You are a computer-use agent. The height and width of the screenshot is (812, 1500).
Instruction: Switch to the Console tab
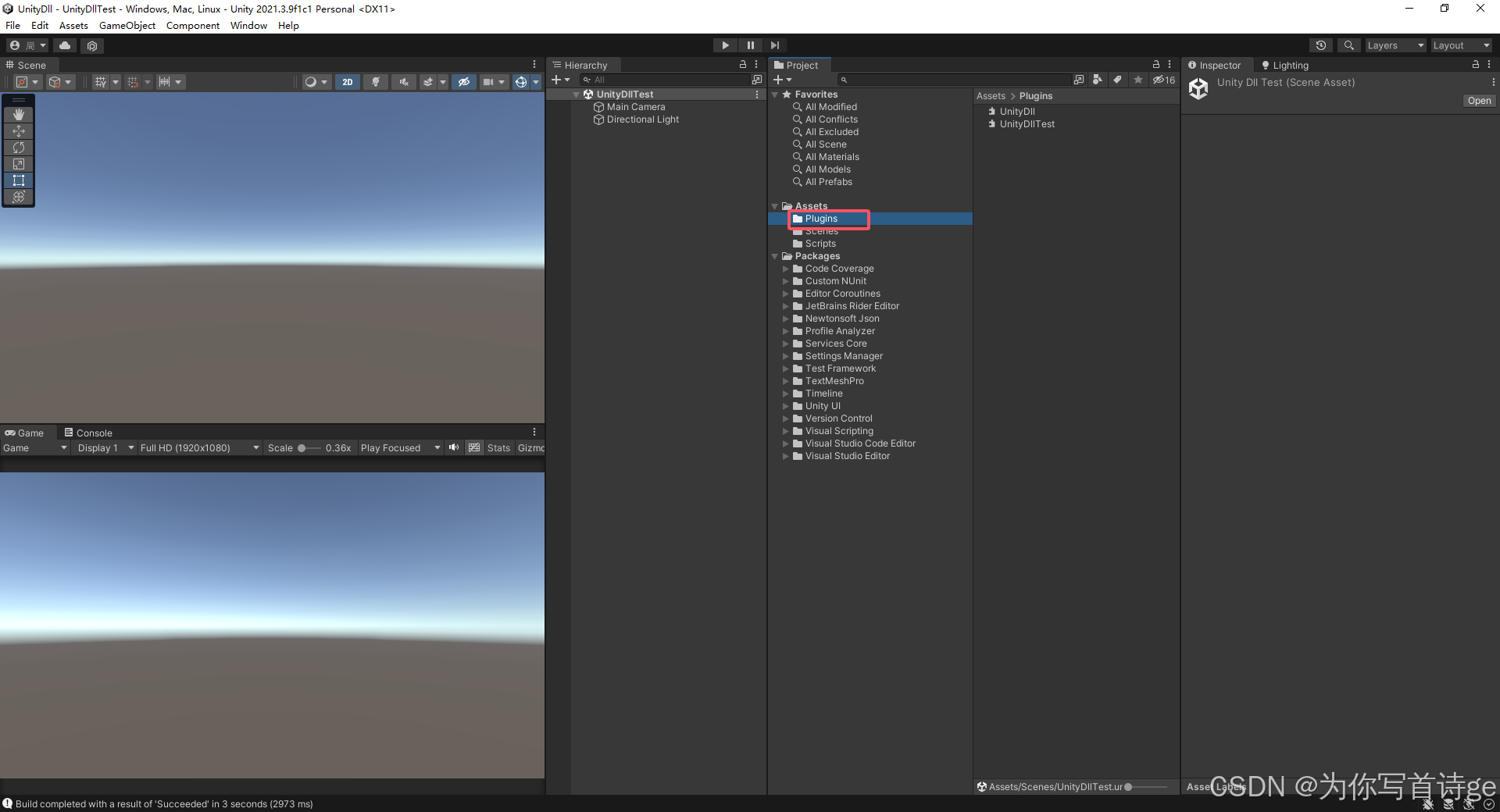tap(87, 433)
